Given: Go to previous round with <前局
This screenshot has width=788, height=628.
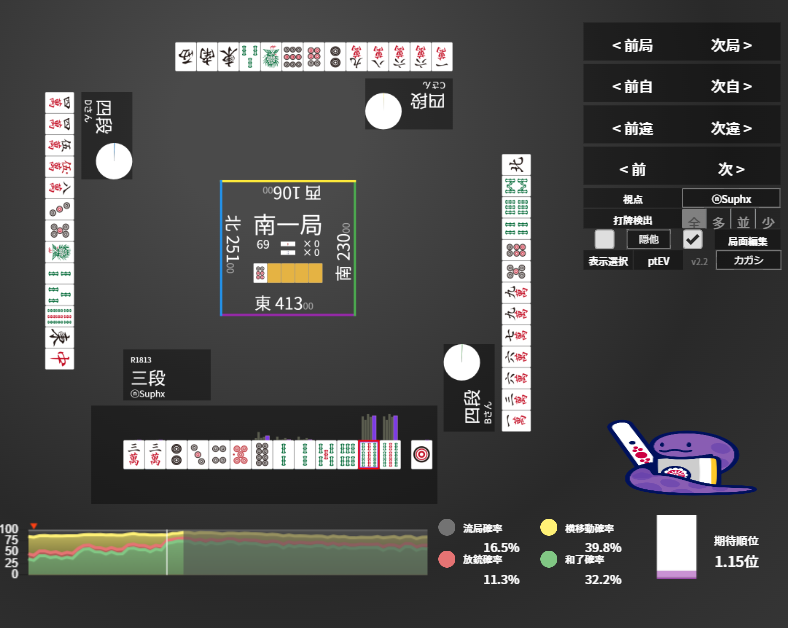Looking at the screenshot, I should [x=632, y=45].
